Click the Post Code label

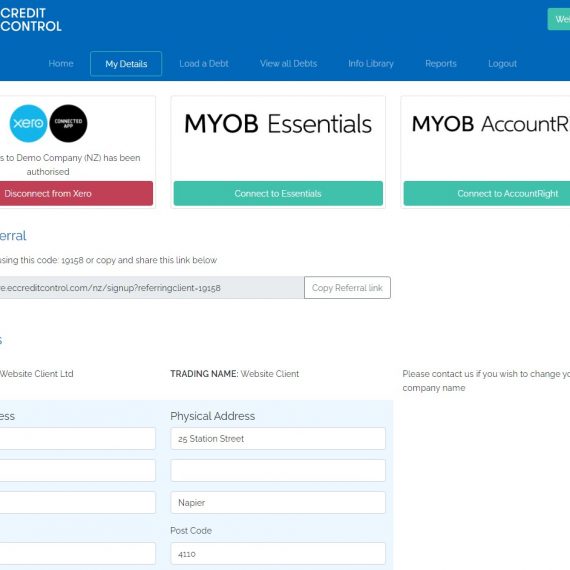pos(191,530)
